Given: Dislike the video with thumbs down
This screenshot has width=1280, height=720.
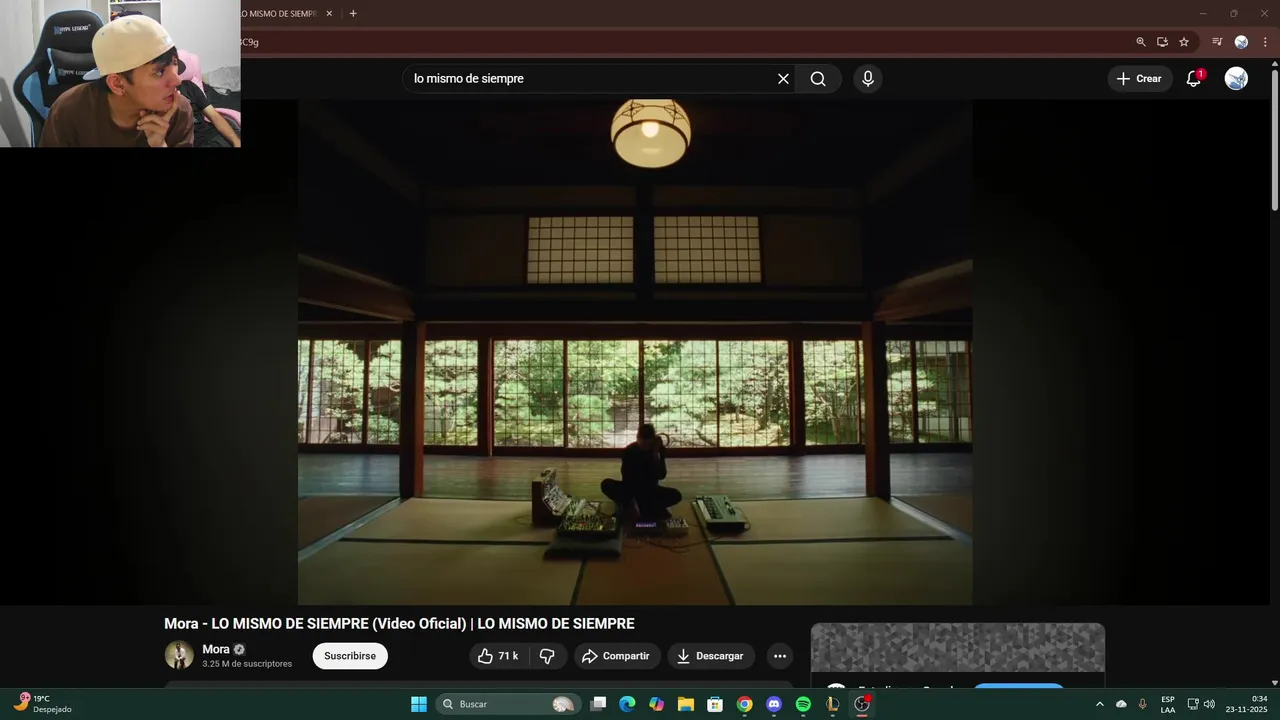Looking at the screenshot, I should [547, 656].
